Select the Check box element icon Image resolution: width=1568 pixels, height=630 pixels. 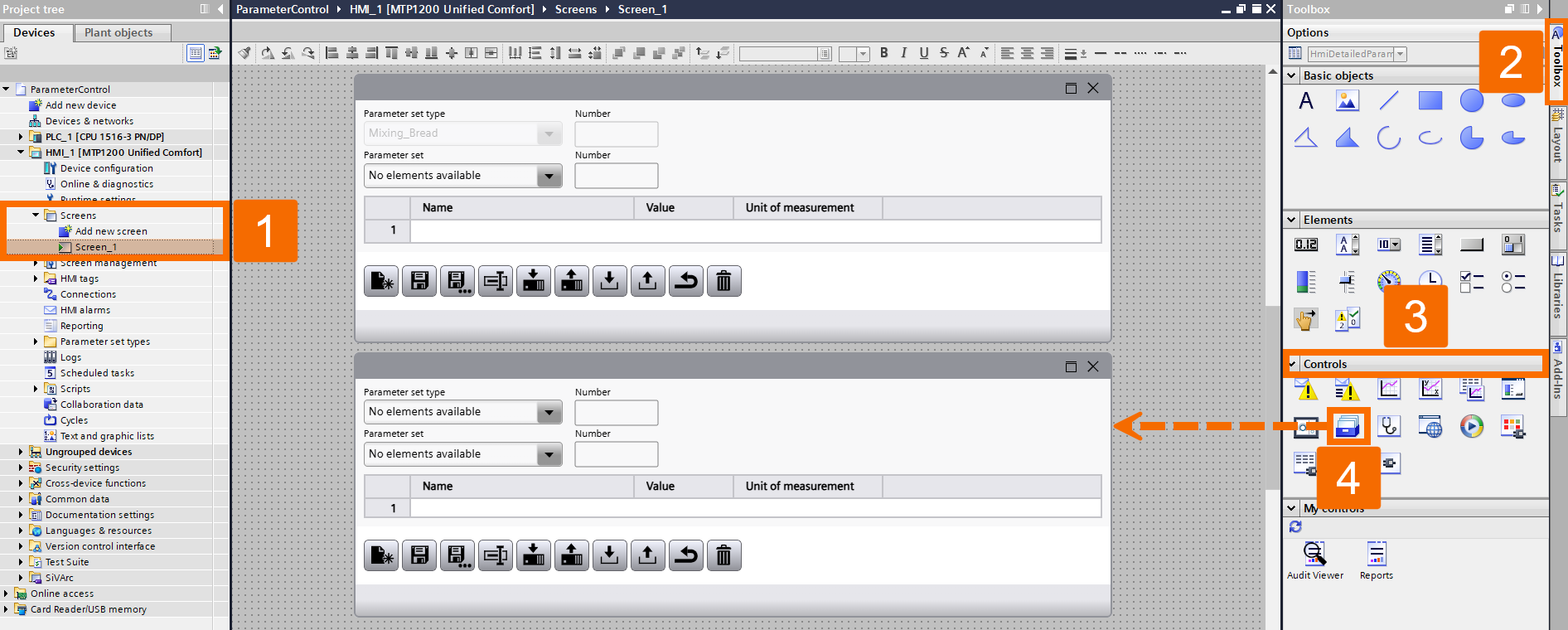[1472, 282]
